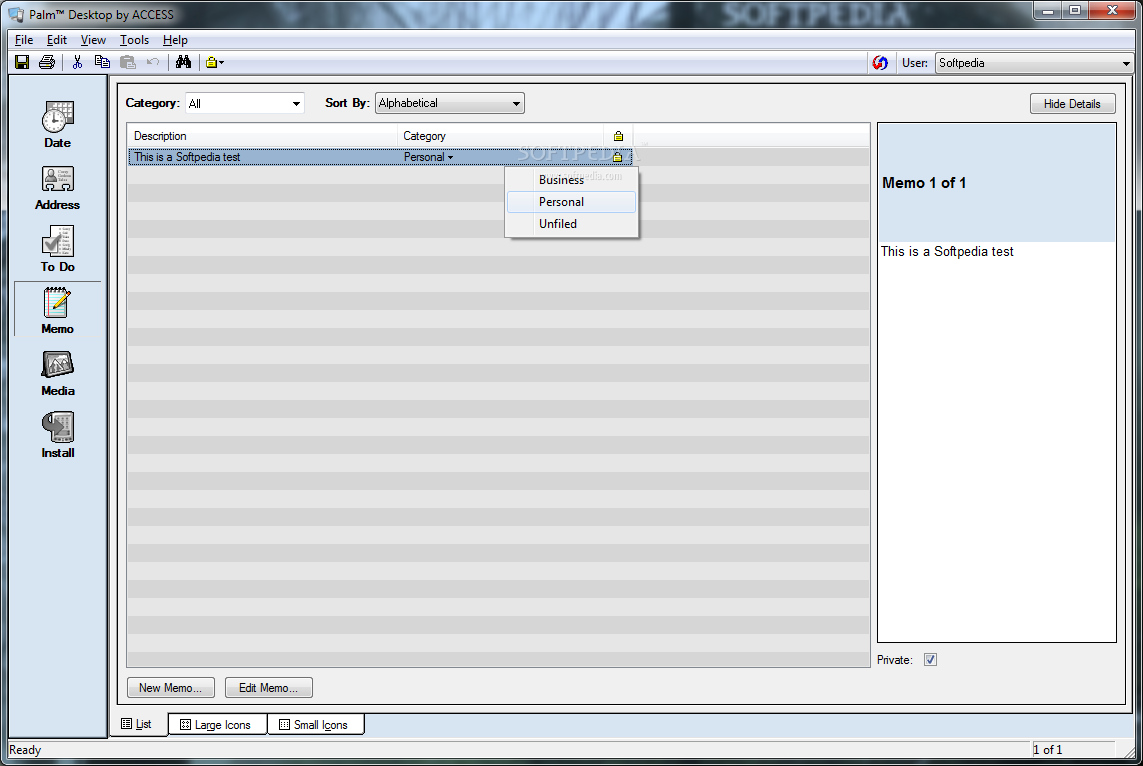
Task: Open the User dropdown showing Softpedia
Action: (x=1034, y=63)
